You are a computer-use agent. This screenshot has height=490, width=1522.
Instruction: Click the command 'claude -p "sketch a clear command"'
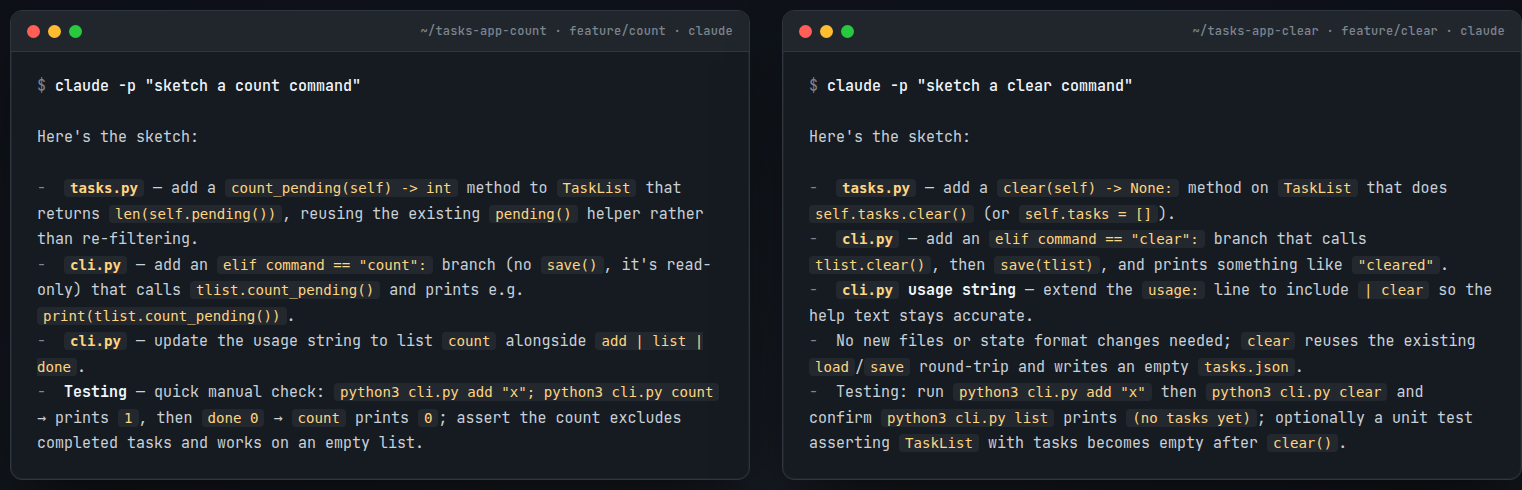(980, 86)
